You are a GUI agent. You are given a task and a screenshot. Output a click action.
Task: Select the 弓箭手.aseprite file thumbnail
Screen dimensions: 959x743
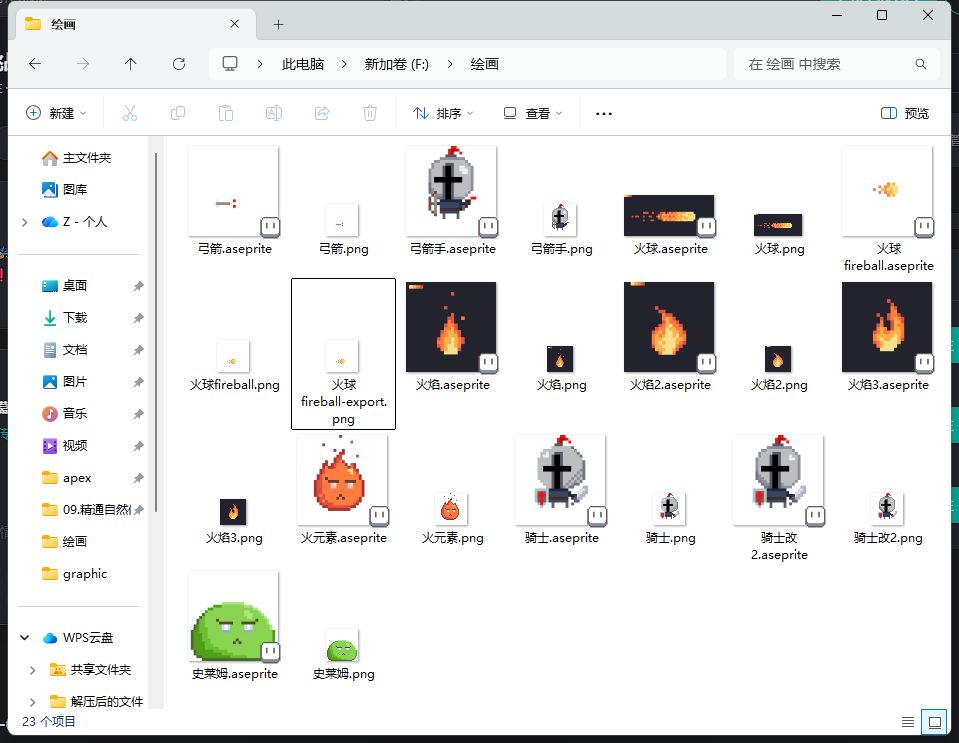(x=452, y=191)
